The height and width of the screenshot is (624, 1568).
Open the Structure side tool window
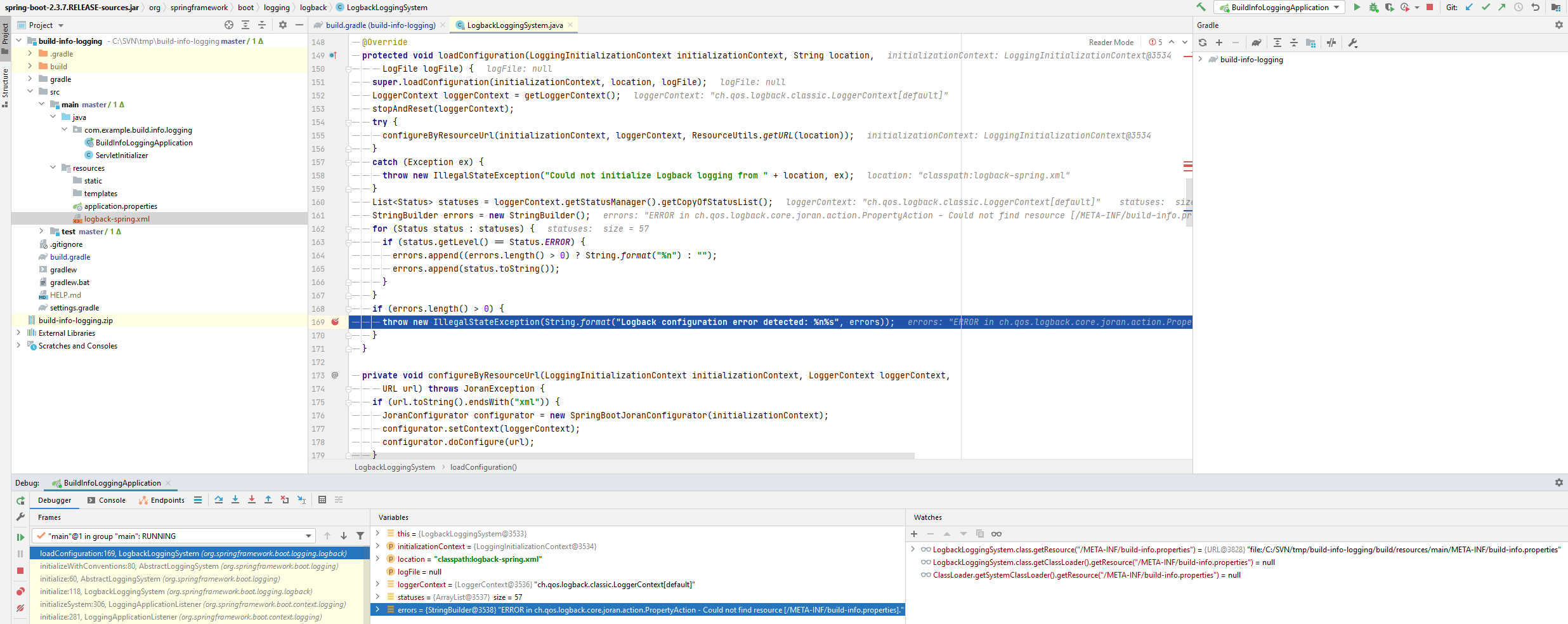click(x=5, y=88)
